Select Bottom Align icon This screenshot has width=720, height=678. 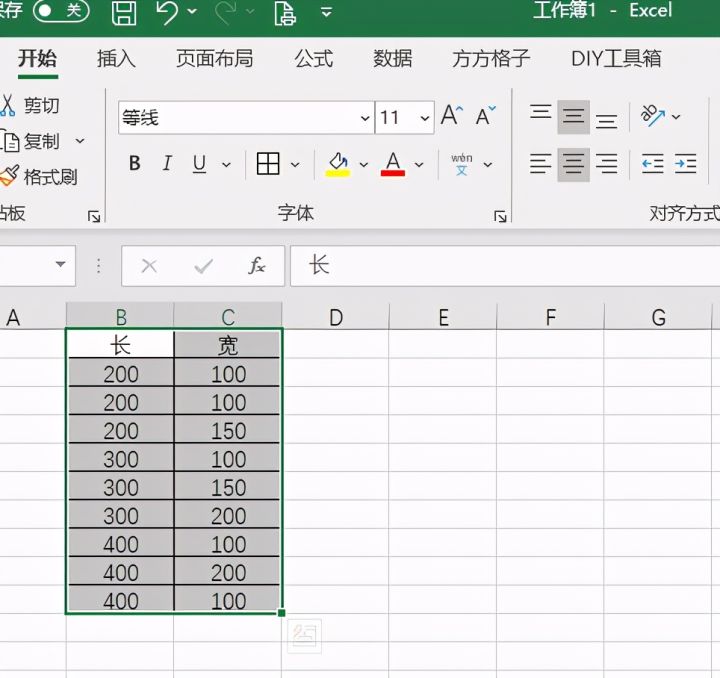pos(607,121)
